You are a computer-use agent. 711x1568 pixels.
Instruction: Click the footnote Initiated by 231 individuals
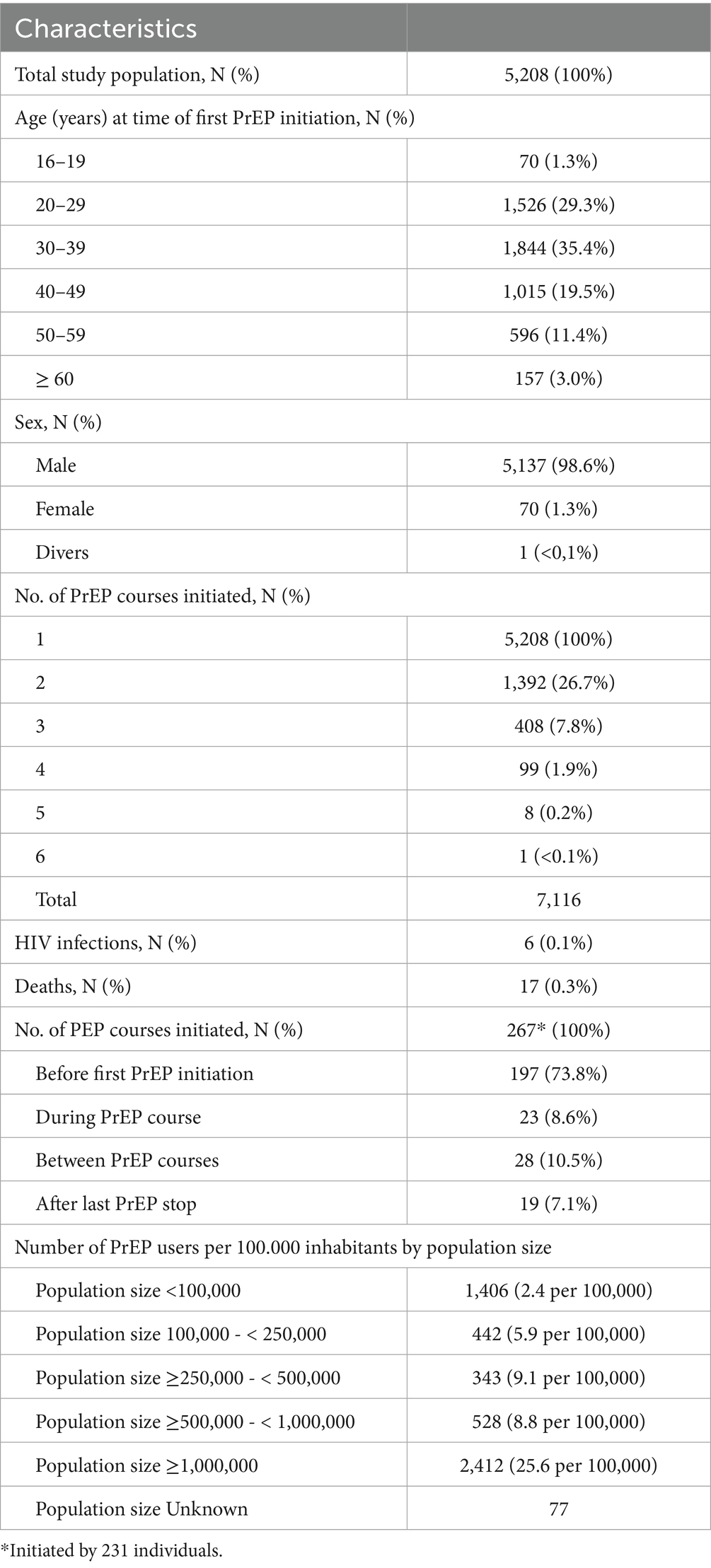pyautogui.click(x=112, y=1551)
